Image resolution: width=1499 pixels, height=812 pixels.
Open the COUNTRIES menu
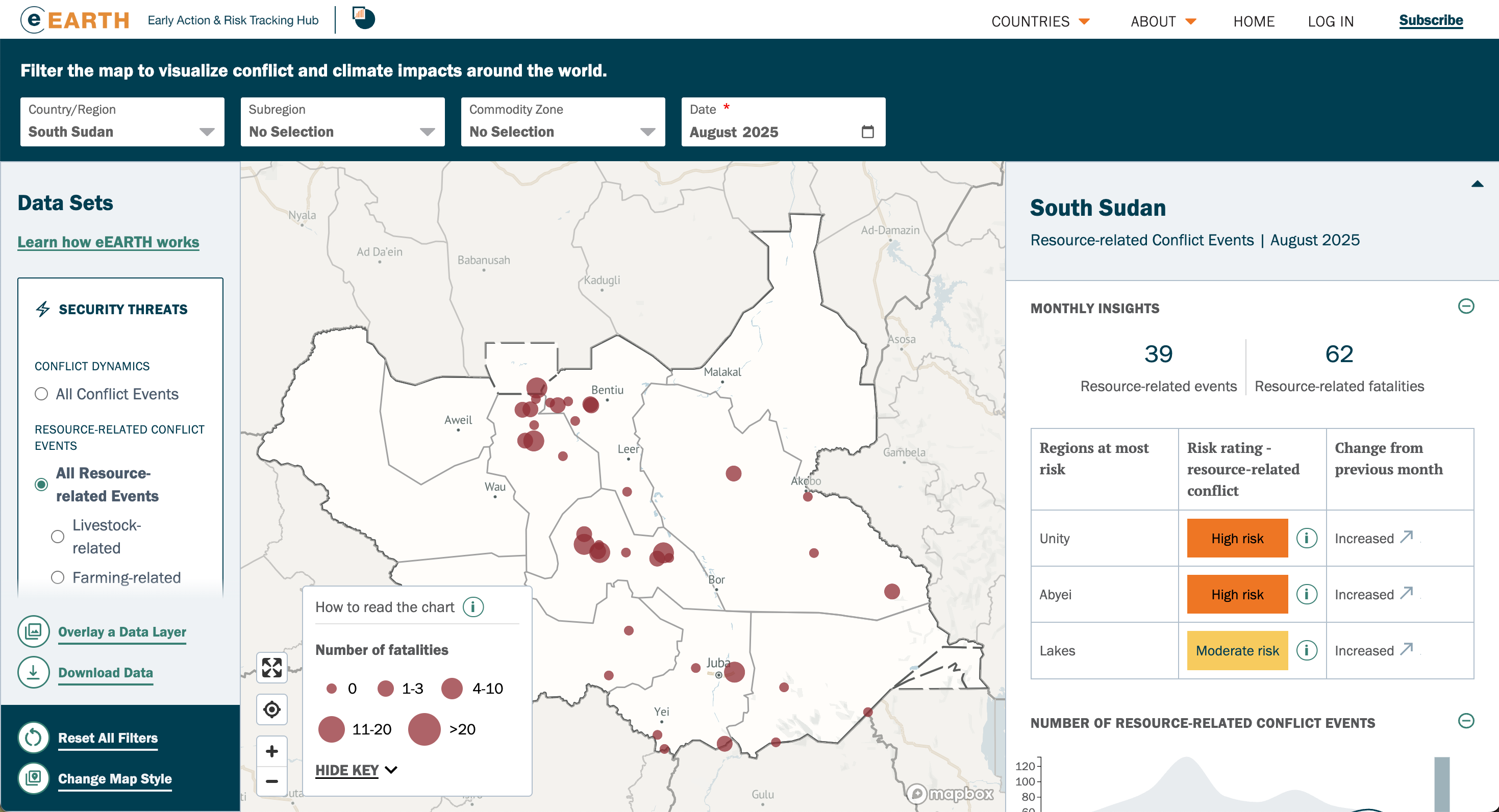click(1040, 21)
